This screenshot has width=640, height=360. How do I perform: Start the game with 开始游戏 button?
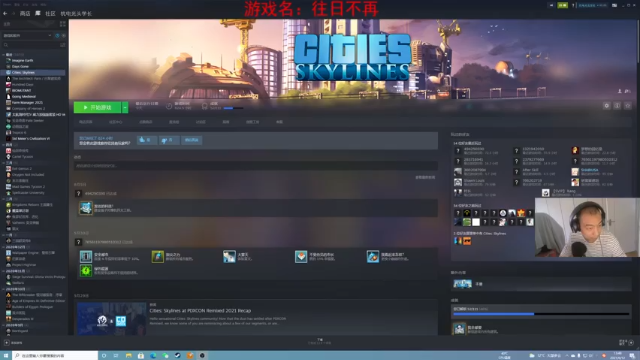click(97, 107)
